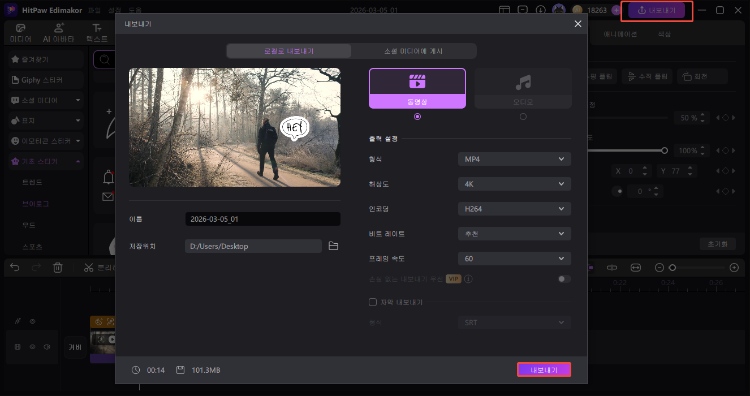The height and width of the screenshot is (396, 750).
Task: Select the Favorites star category in sidebar
Action: point(45,59)
